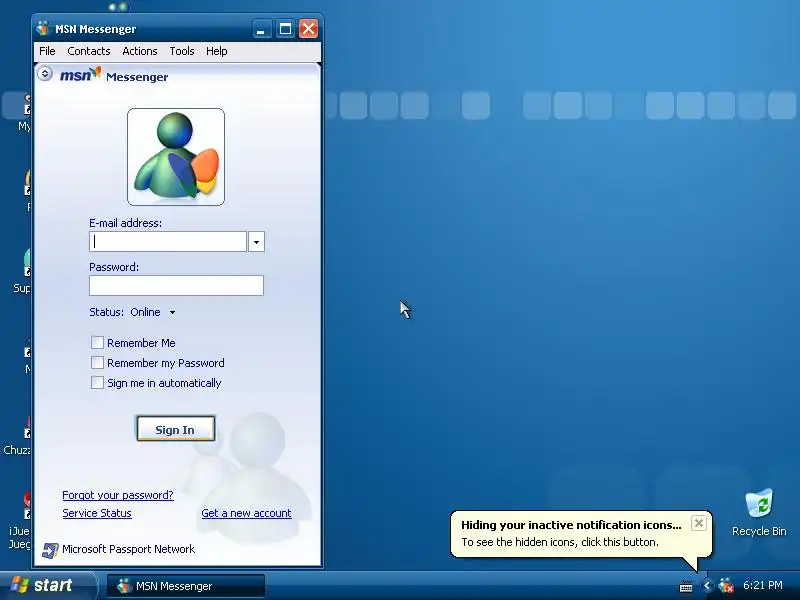Open the Service Status link
This screenshot has height=600, width=800.
point(97,513)
